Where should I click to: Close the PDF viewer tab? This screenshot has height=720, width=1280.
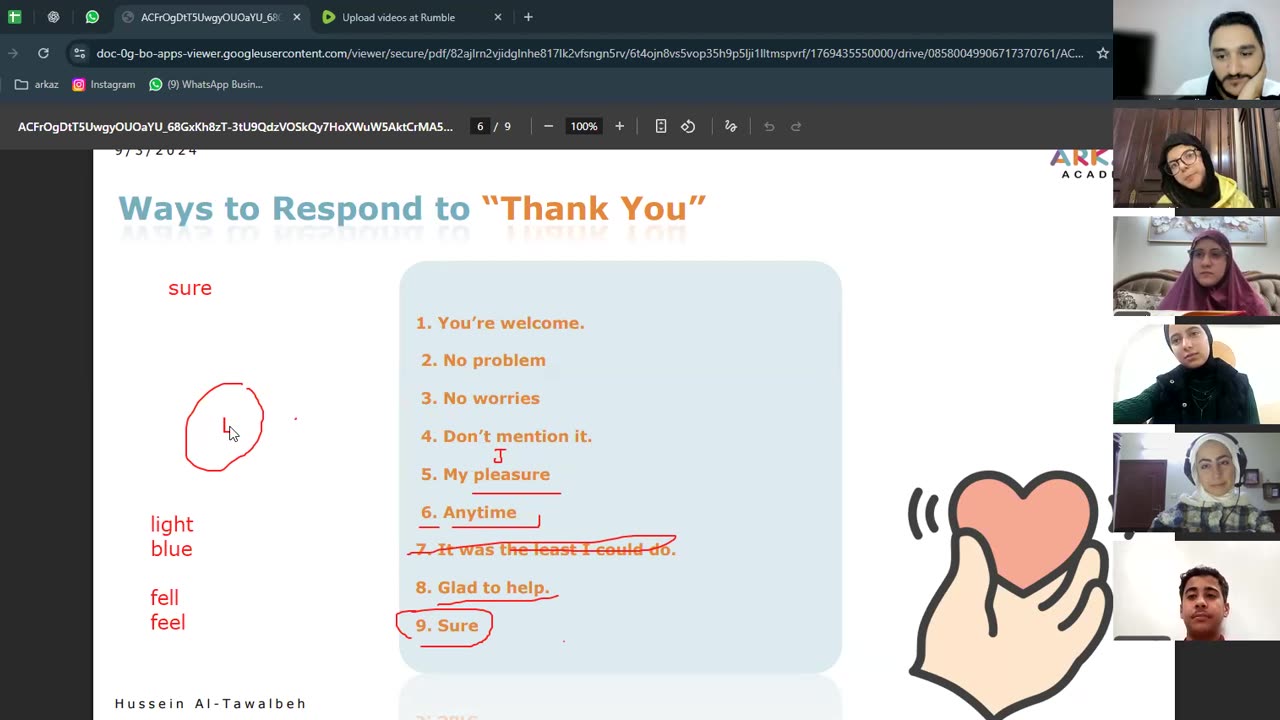pyautogui.click(x=296, y=17)
